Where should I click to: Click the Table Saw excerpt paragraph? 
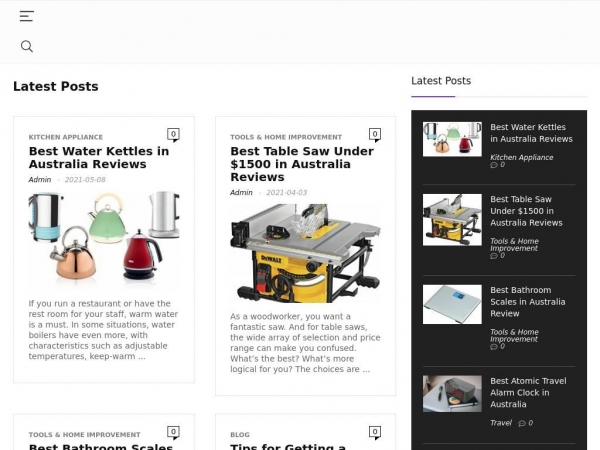pos(305,343)
